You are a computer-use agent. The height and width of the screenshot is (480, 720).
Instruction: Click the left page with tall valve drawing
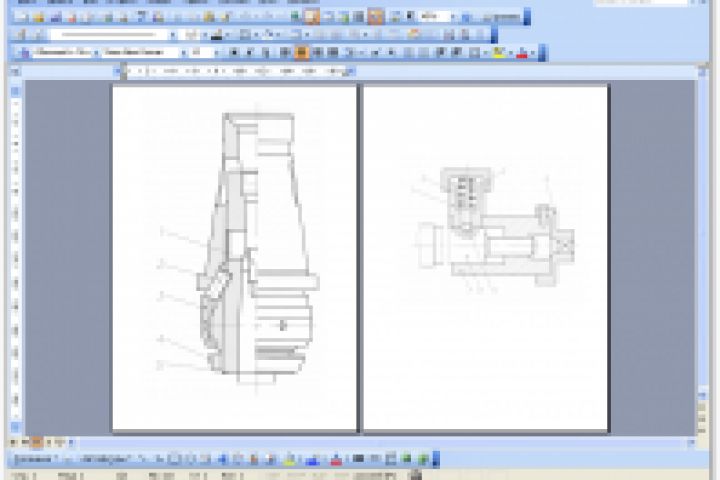coord(234,257)
